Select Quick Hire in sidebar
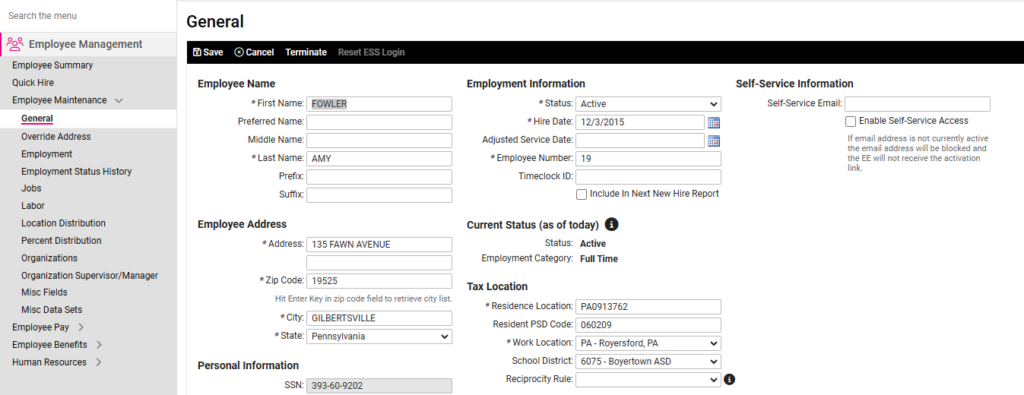The width and height of the screenshot is (1024, 395). 33,83
